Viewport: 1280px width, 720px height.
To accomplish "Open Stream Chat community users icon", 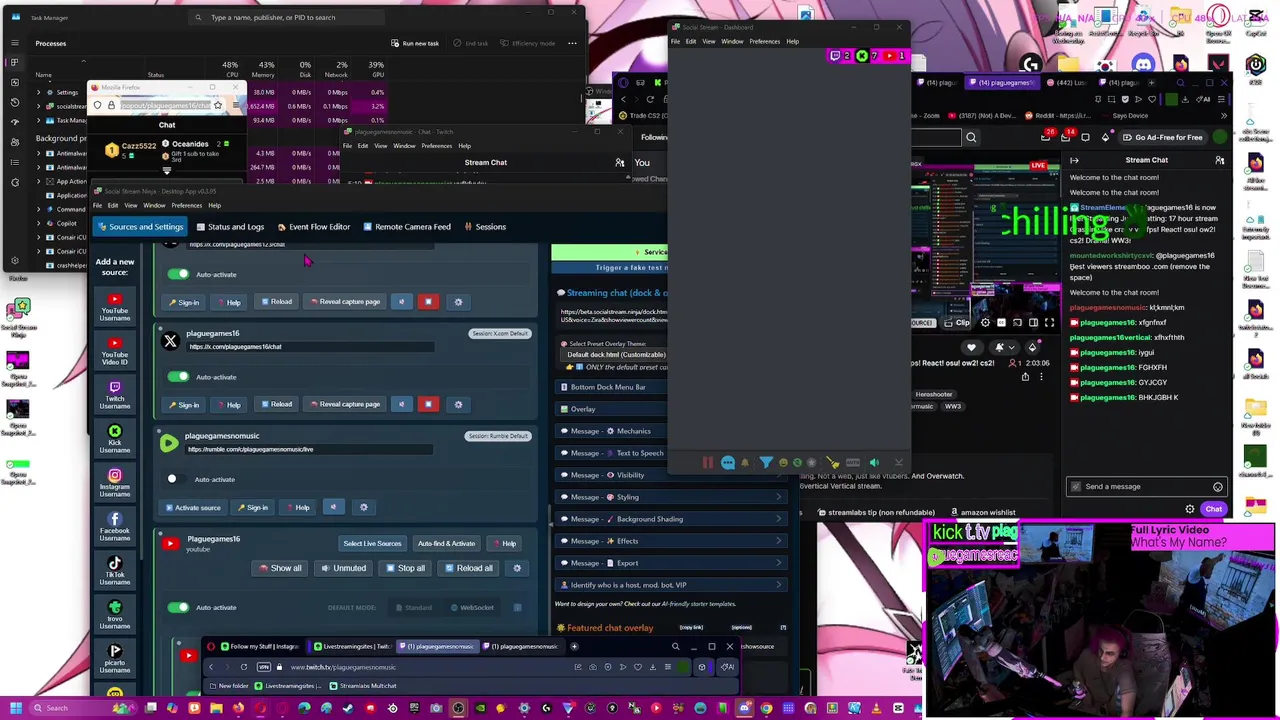I will 1220,160.
